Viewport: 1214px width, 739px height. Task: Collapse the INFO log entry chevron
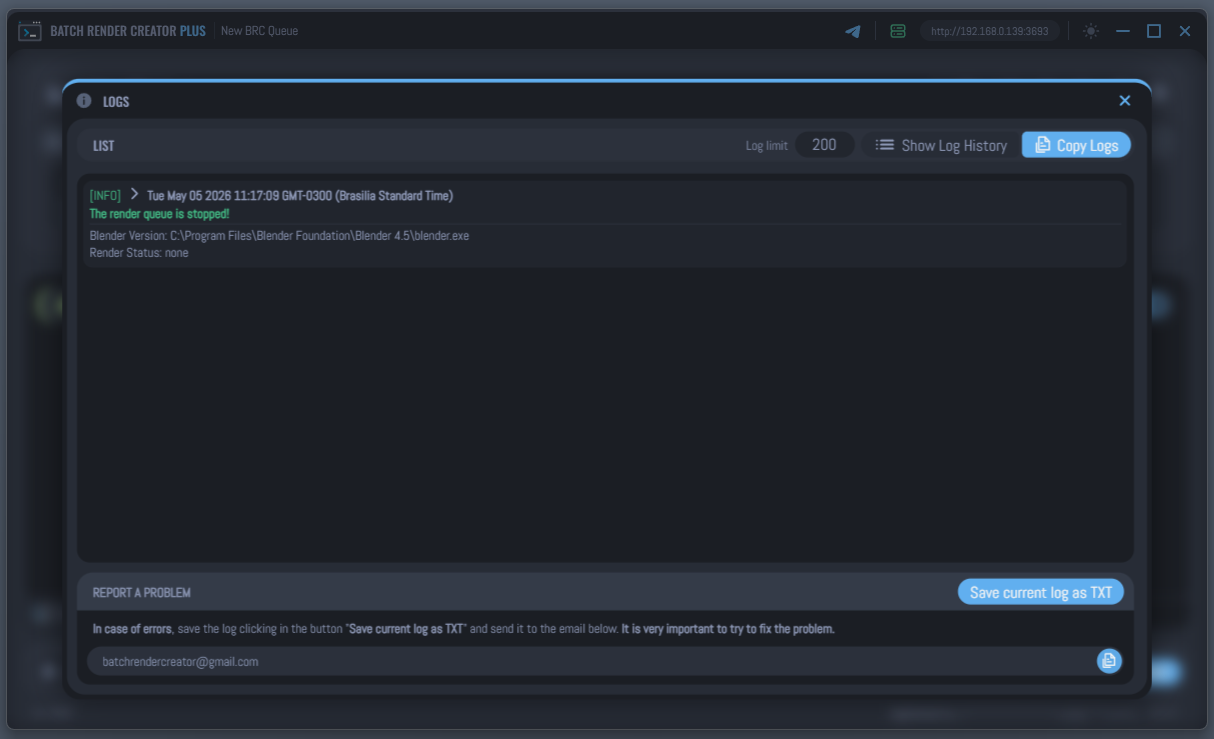(x=134, y=195)
